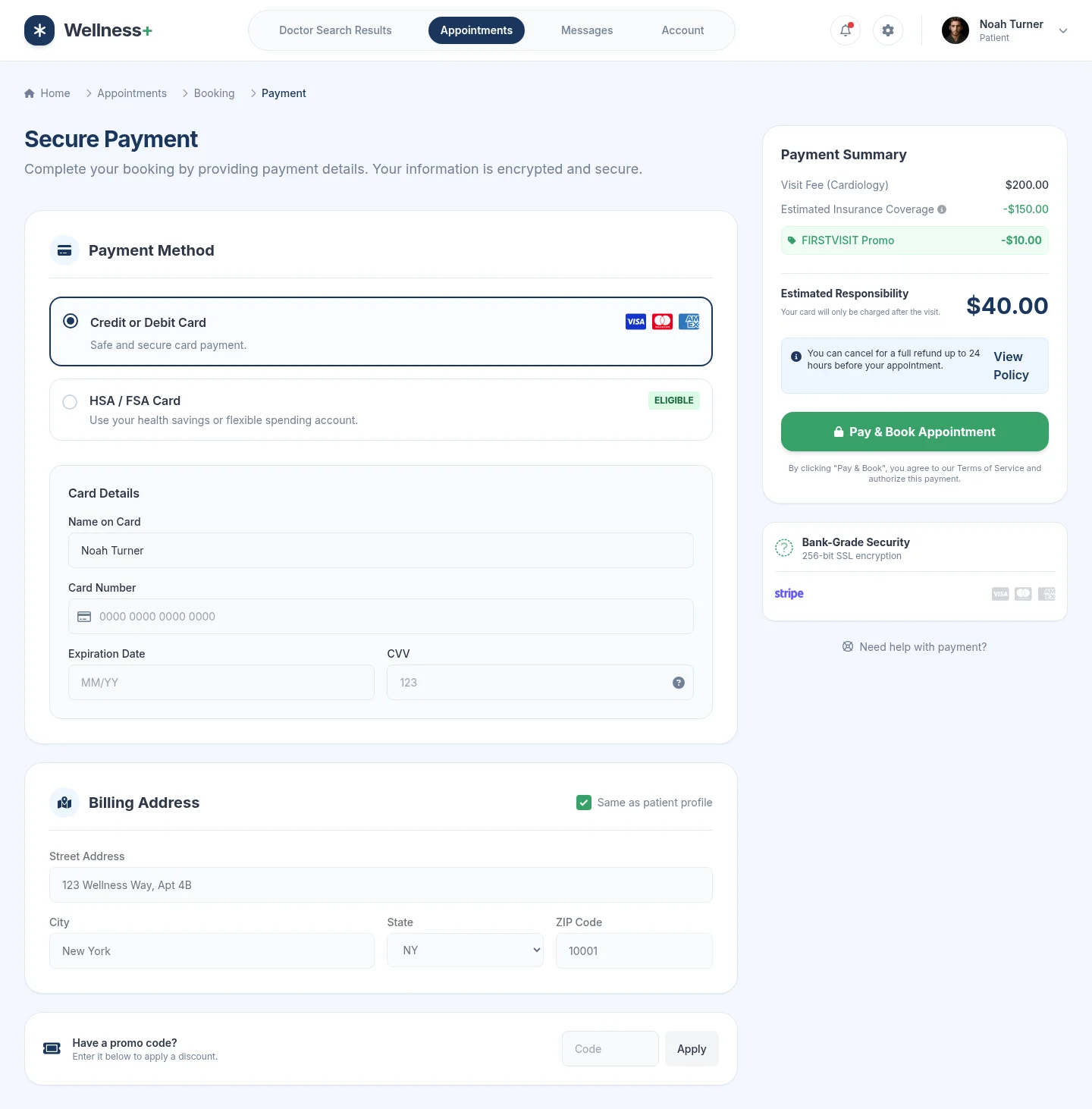The width and height of the screenshot is (1092, 1109).
Task: Open the Account tab
Action: tap(682, 30)
